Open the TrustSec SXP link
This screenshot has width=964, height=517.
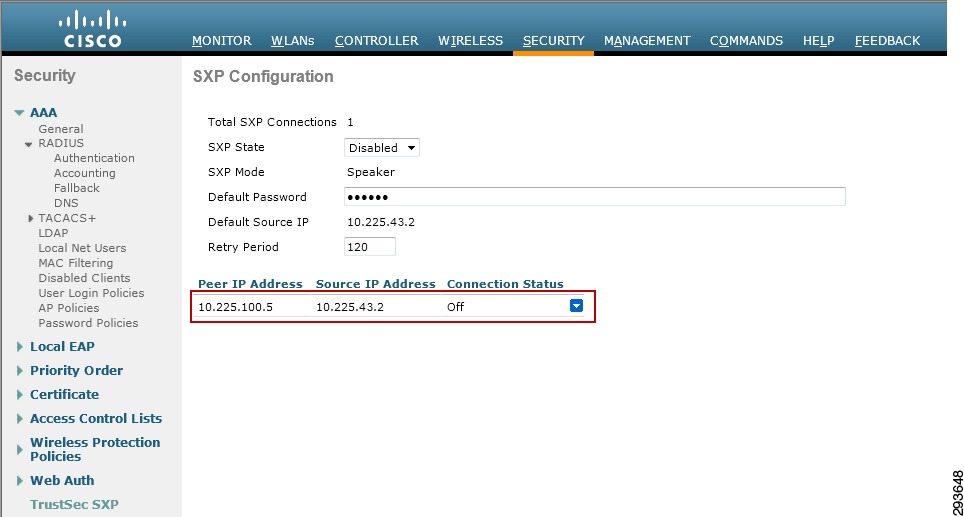click(74, 504)
